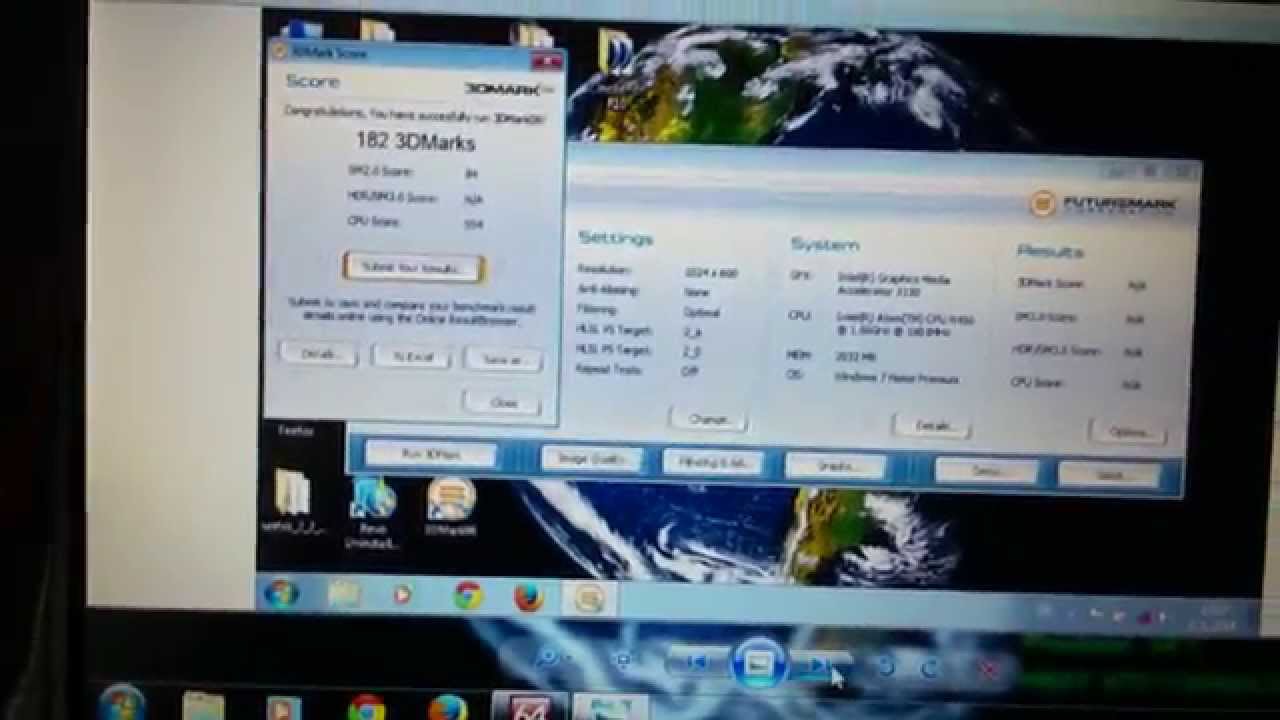The image size is (1280, 720).
Task: Click the Settings heading in main window
Action: [616, 238]
